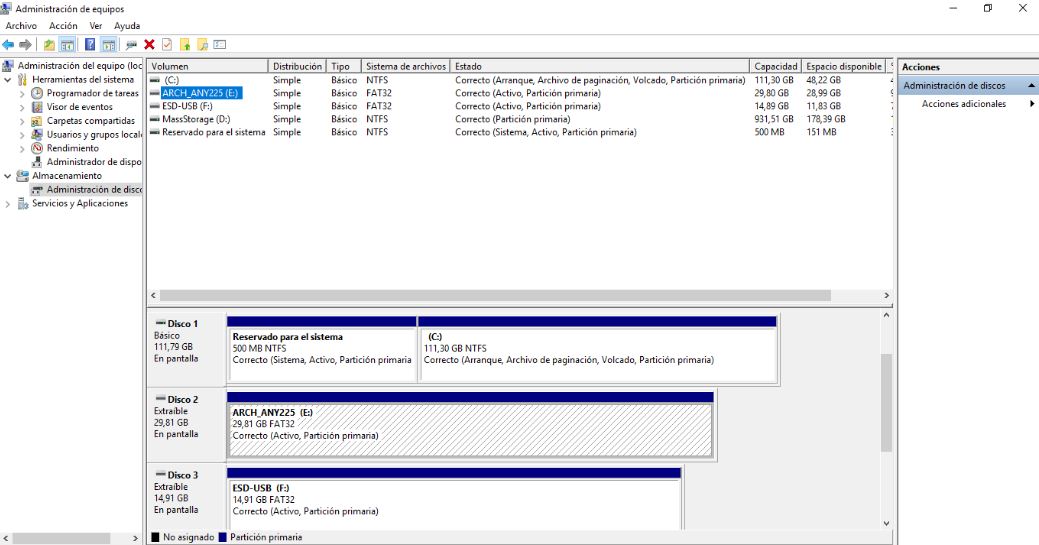Image resolution: width=1039 pixels, height=545 pixels.
Task: Expand Servicios y Aplicaciones node
Action: [x=8, y=204]
